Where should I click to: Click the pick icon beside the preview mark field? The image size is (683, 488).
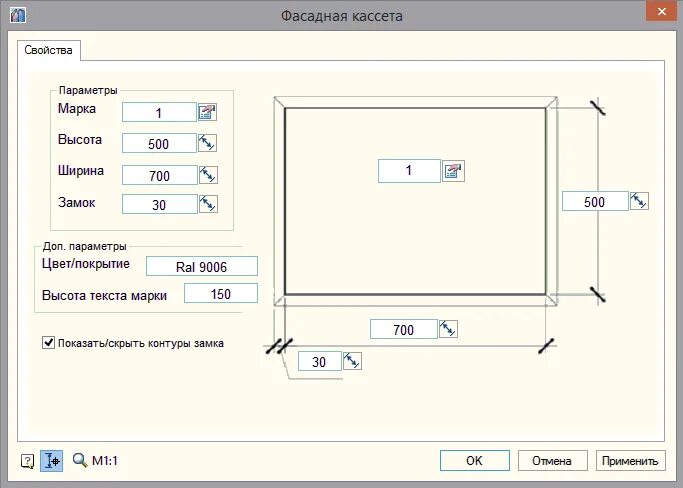(453, 171)
